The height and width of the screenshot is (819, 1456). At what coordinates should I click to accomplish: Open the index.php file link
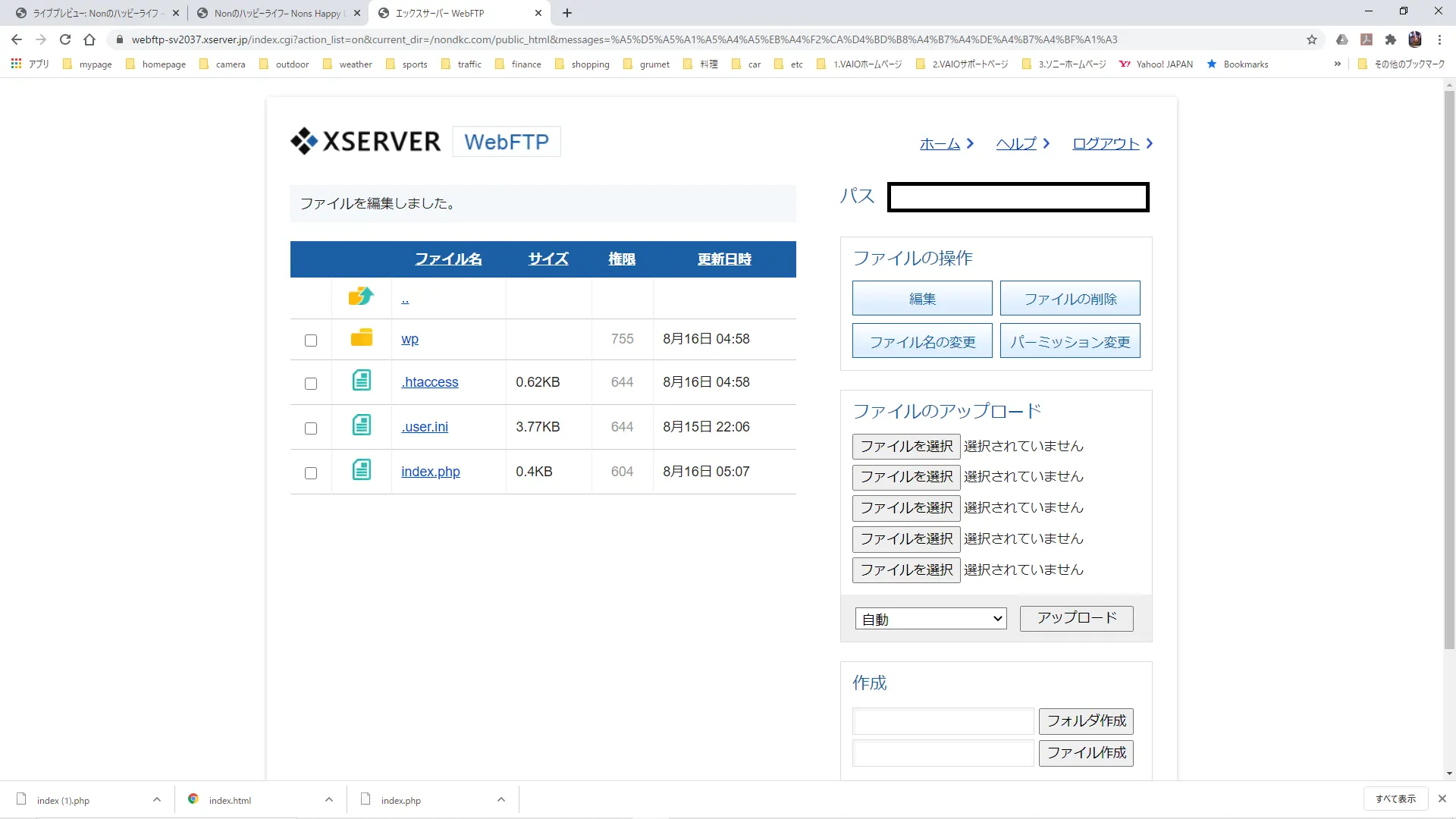(430, 471)
